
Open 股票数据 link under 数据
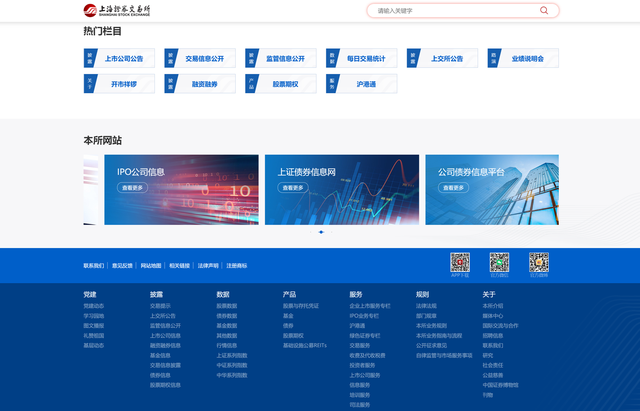pyautogui.click(x=227, y=306)
